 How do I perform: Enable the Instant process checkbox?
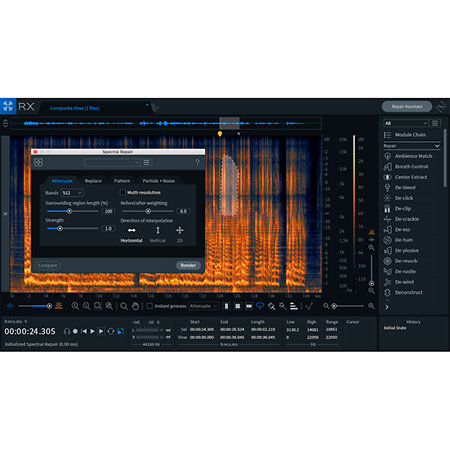click(150, 306)
